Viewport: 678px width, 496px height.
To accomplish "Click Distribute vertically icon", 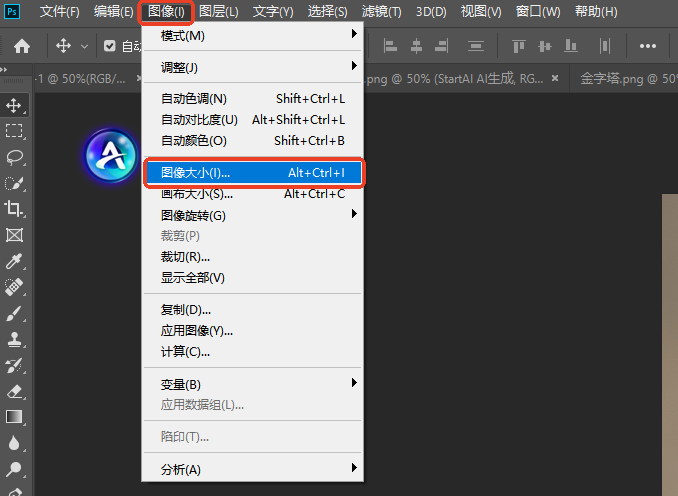I will [476, 46].
